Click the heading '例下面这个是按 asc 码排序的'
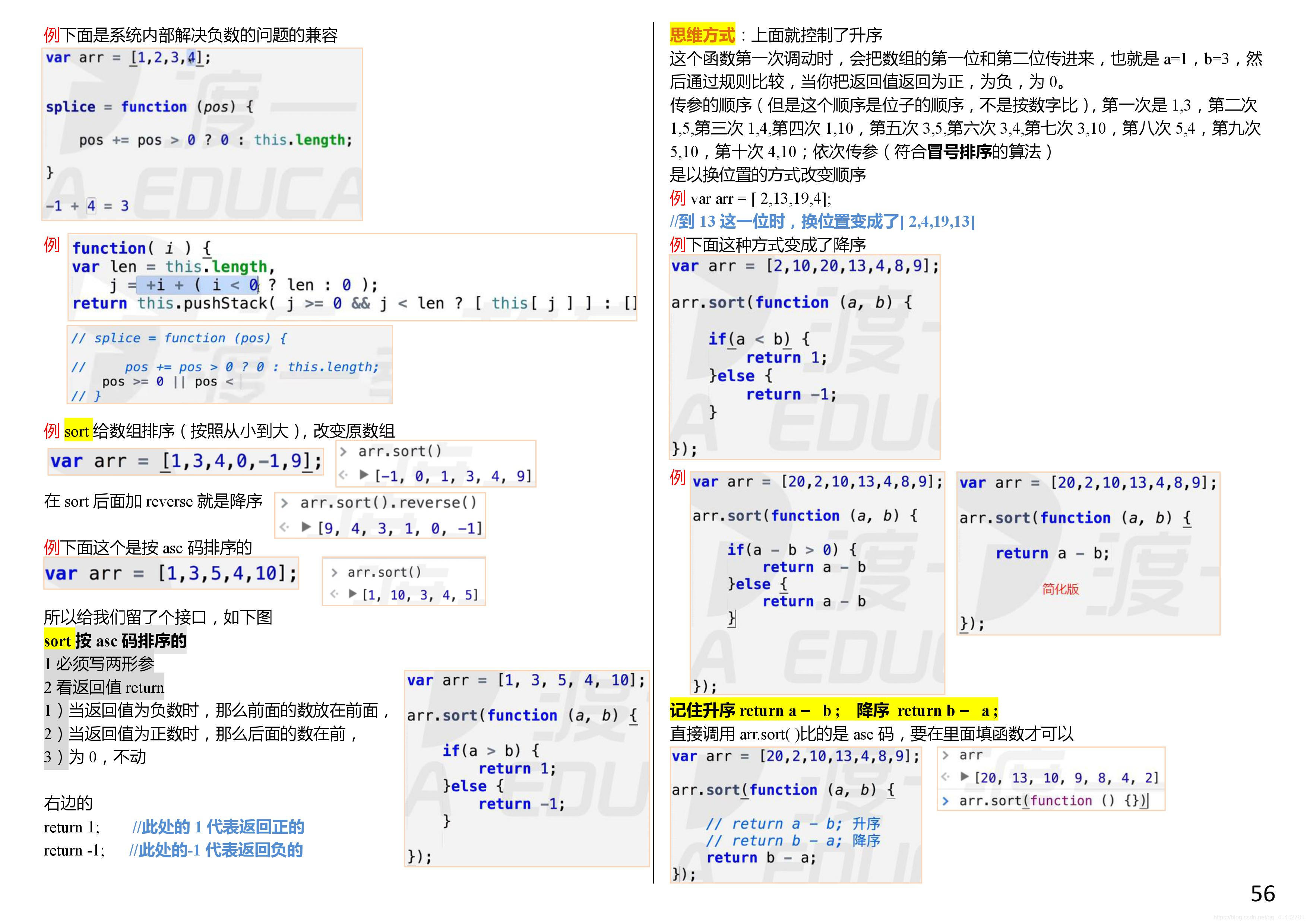This screenshot has height=924, width=1307. point(148,548)
